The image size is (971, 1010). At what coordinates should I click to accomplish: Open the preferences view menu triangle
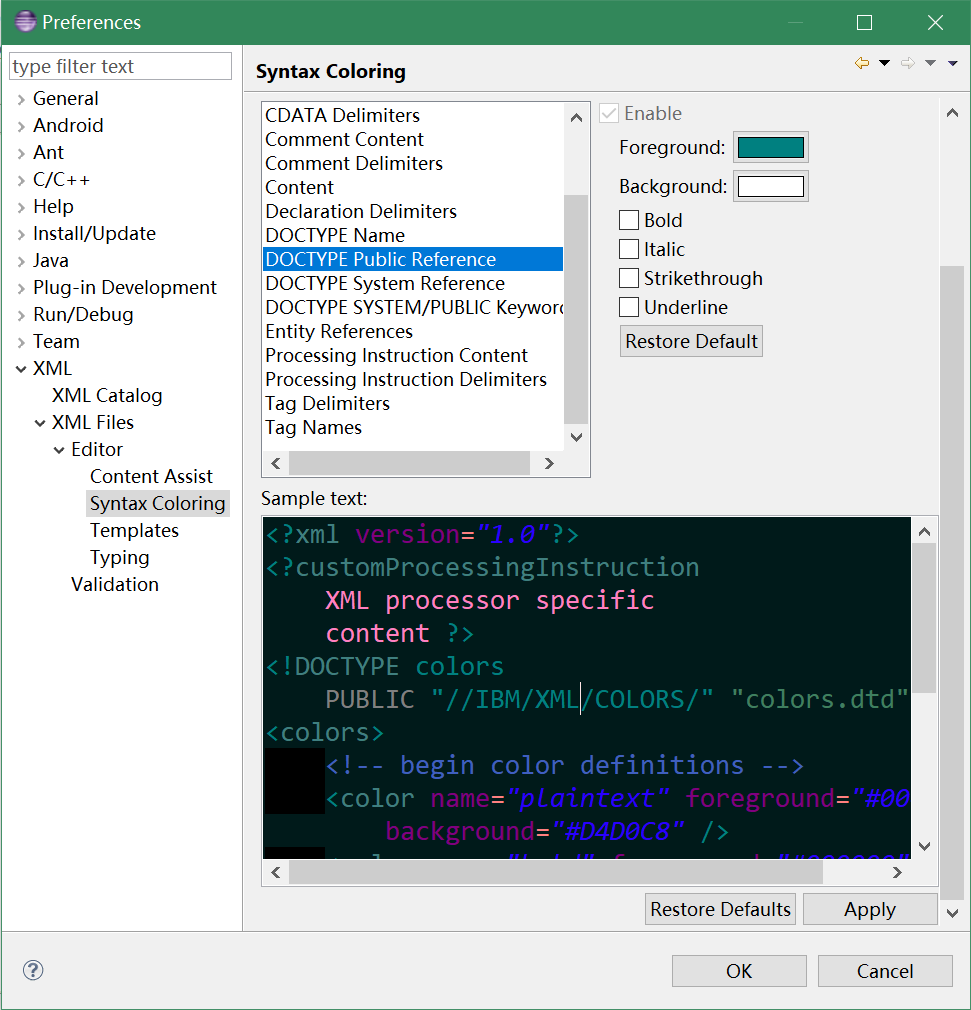coord(952,64)
